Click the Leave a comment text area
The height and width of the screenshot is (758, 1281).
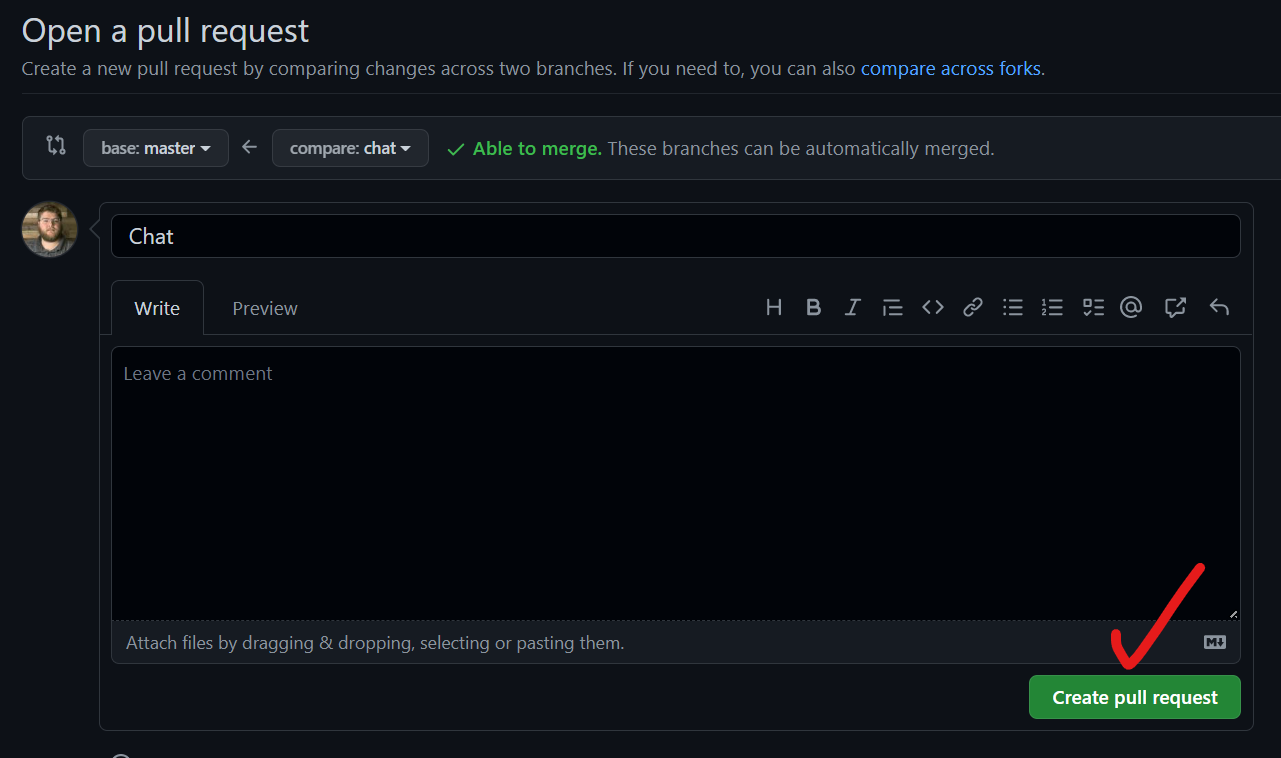pyautogui.click(x=676, y=483)
